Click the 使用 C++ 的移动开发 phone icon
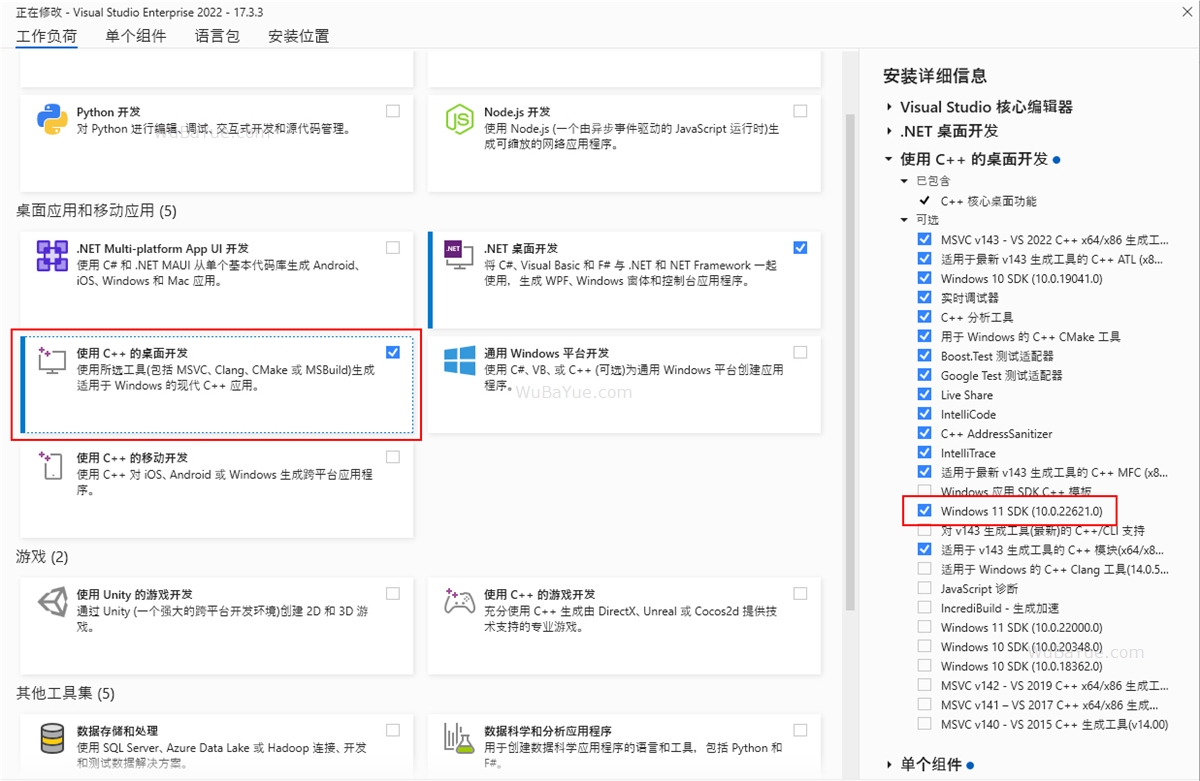1200x781 pixels. point(52,465)
